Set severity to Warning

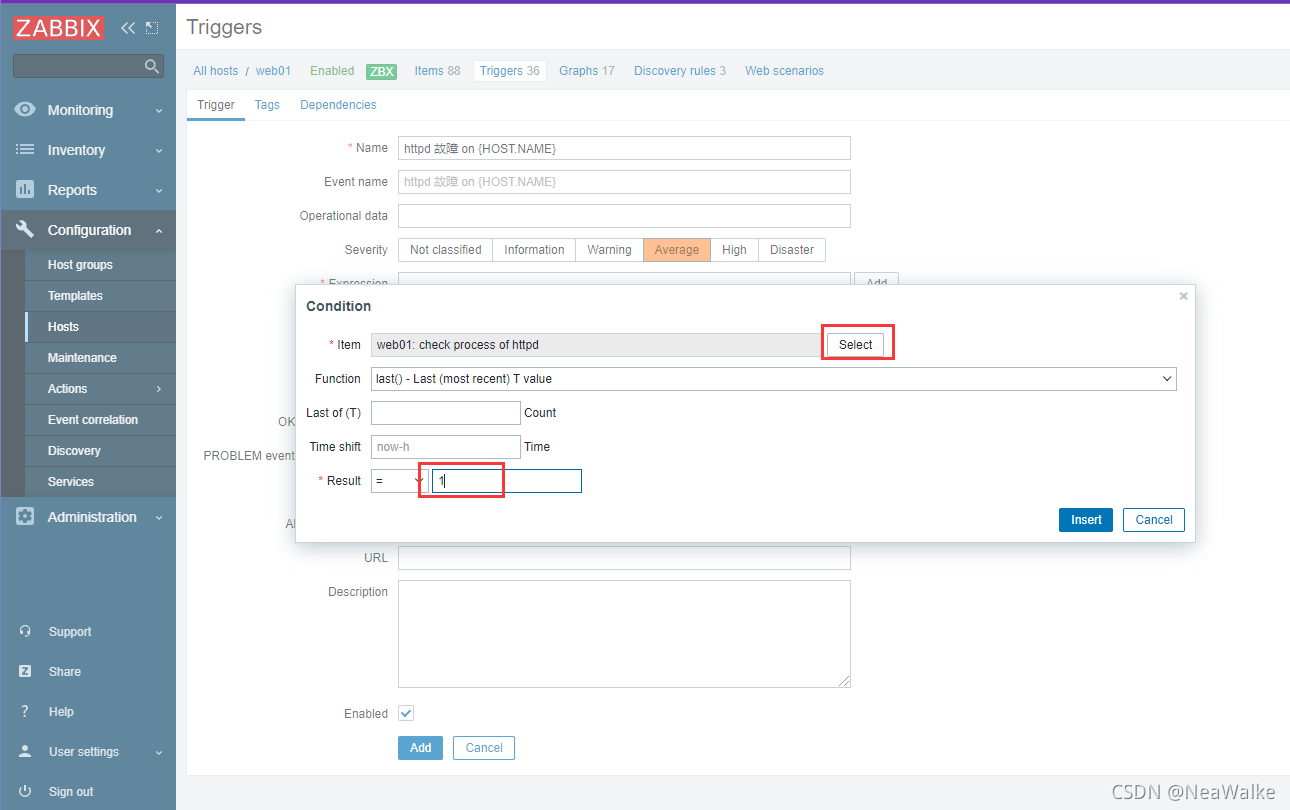coord(609,250)
